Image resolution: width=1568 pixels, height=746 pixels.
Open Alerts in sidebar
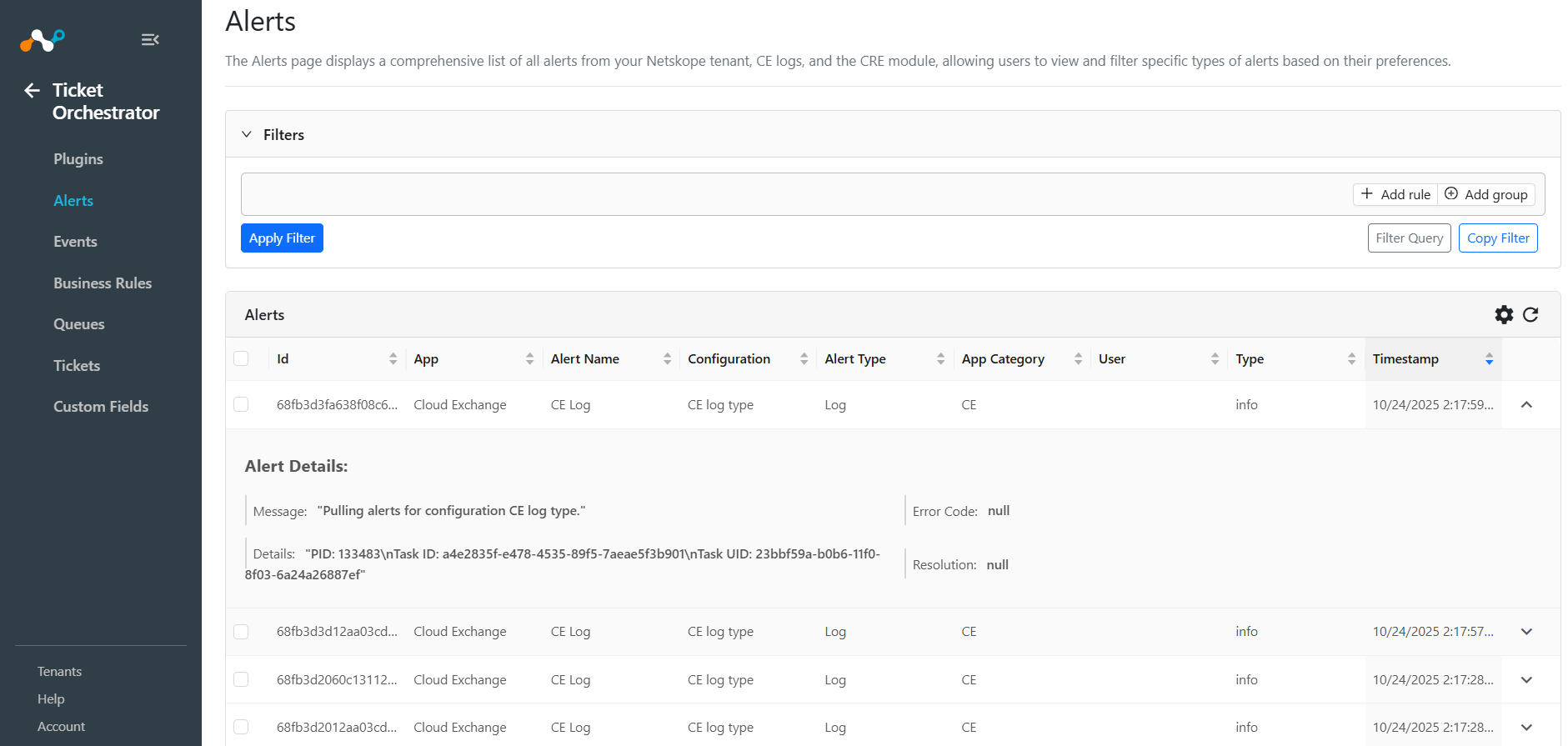click(73, 201)
